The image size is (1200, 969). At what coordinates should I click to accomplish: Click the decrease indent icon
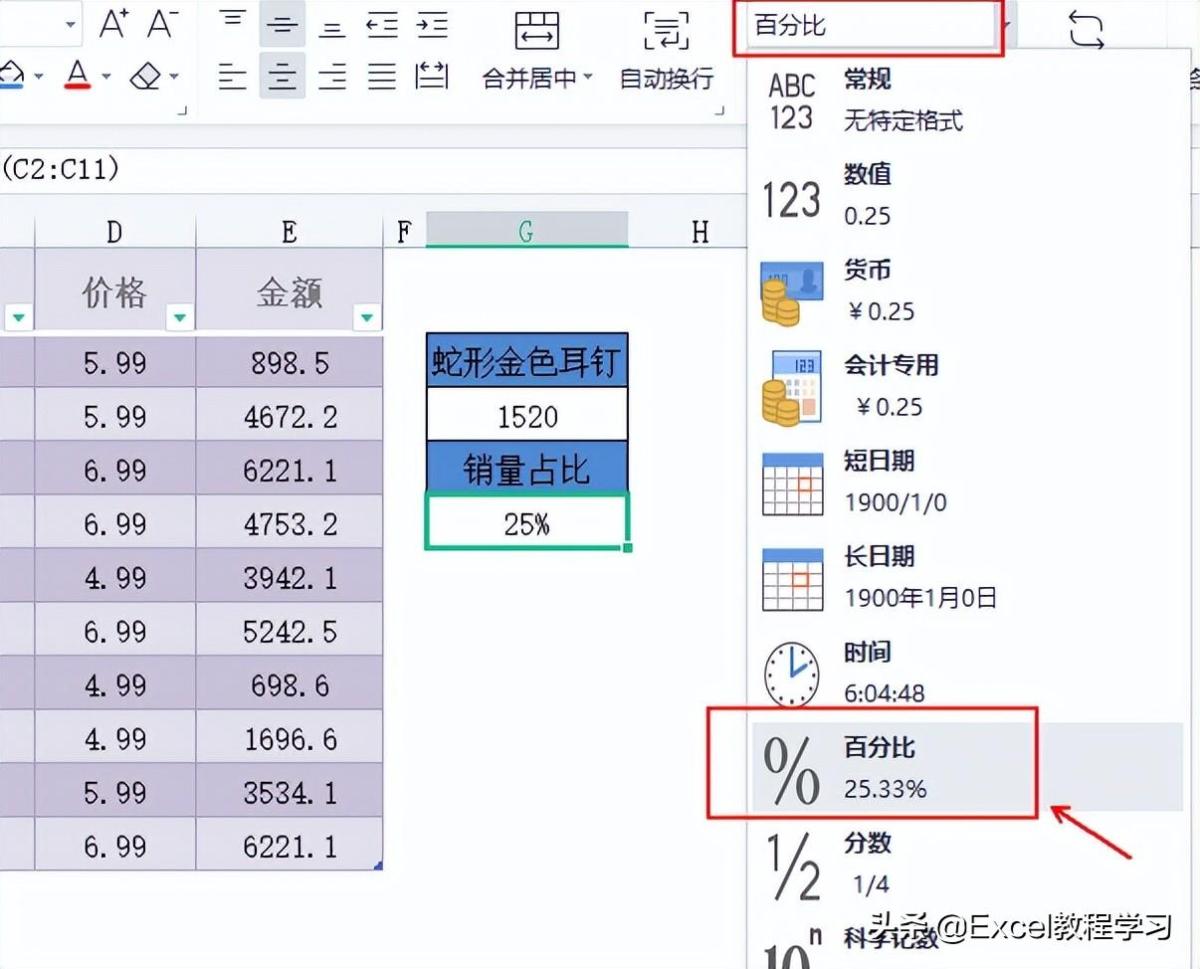382,24
